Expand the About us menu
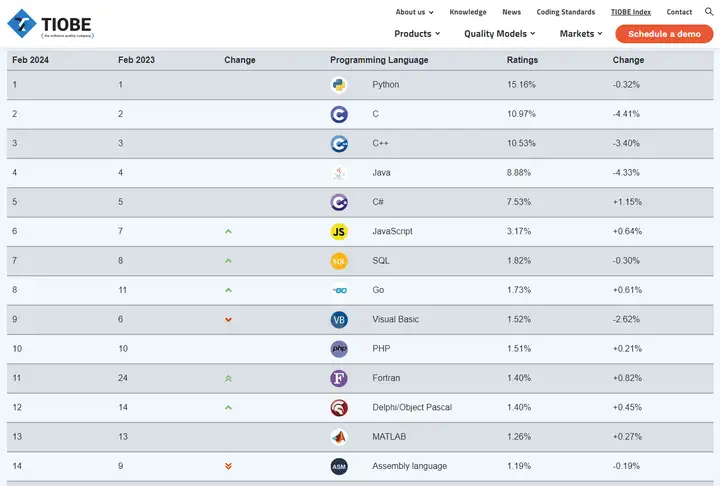 click(x=414, y=12)
